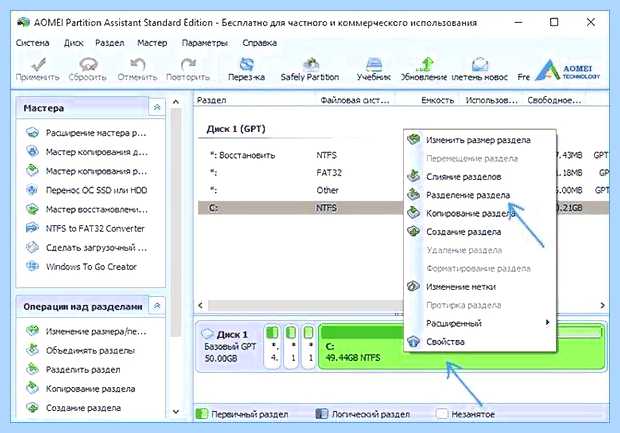Viewport: 620px width, 433px height.
Task: Choose Создание раздела in context menu
Action: [480, 232]
